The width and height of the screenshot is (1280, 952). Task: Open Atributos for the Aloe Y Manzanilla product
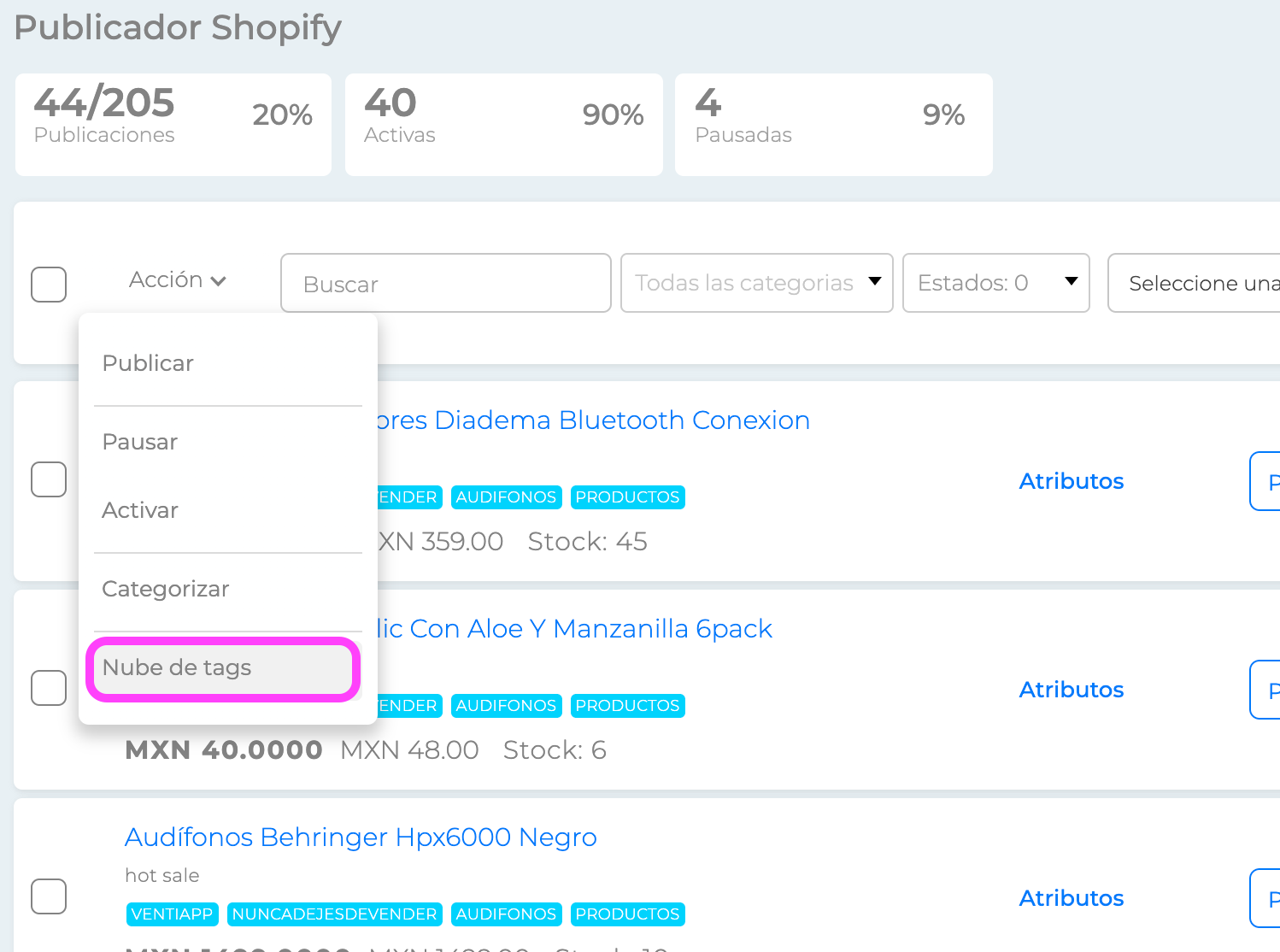pos(1072,690)
